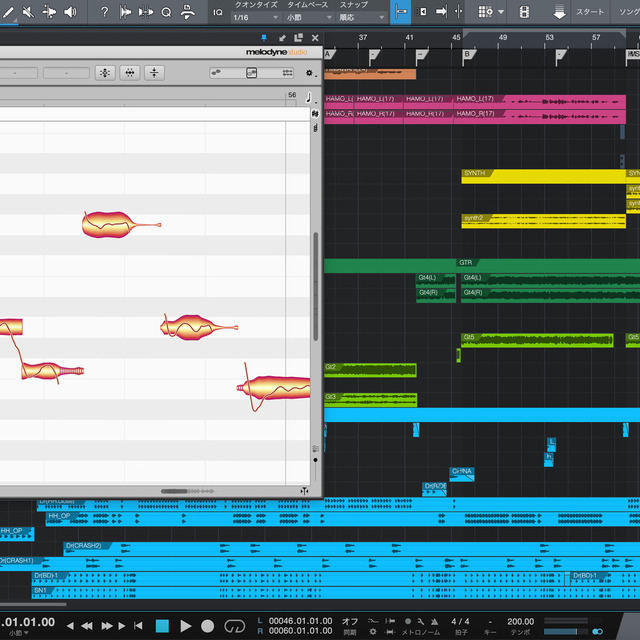Open the snap 順応 dropdown
Screen dimensions: 640x640
coord(359,17)
